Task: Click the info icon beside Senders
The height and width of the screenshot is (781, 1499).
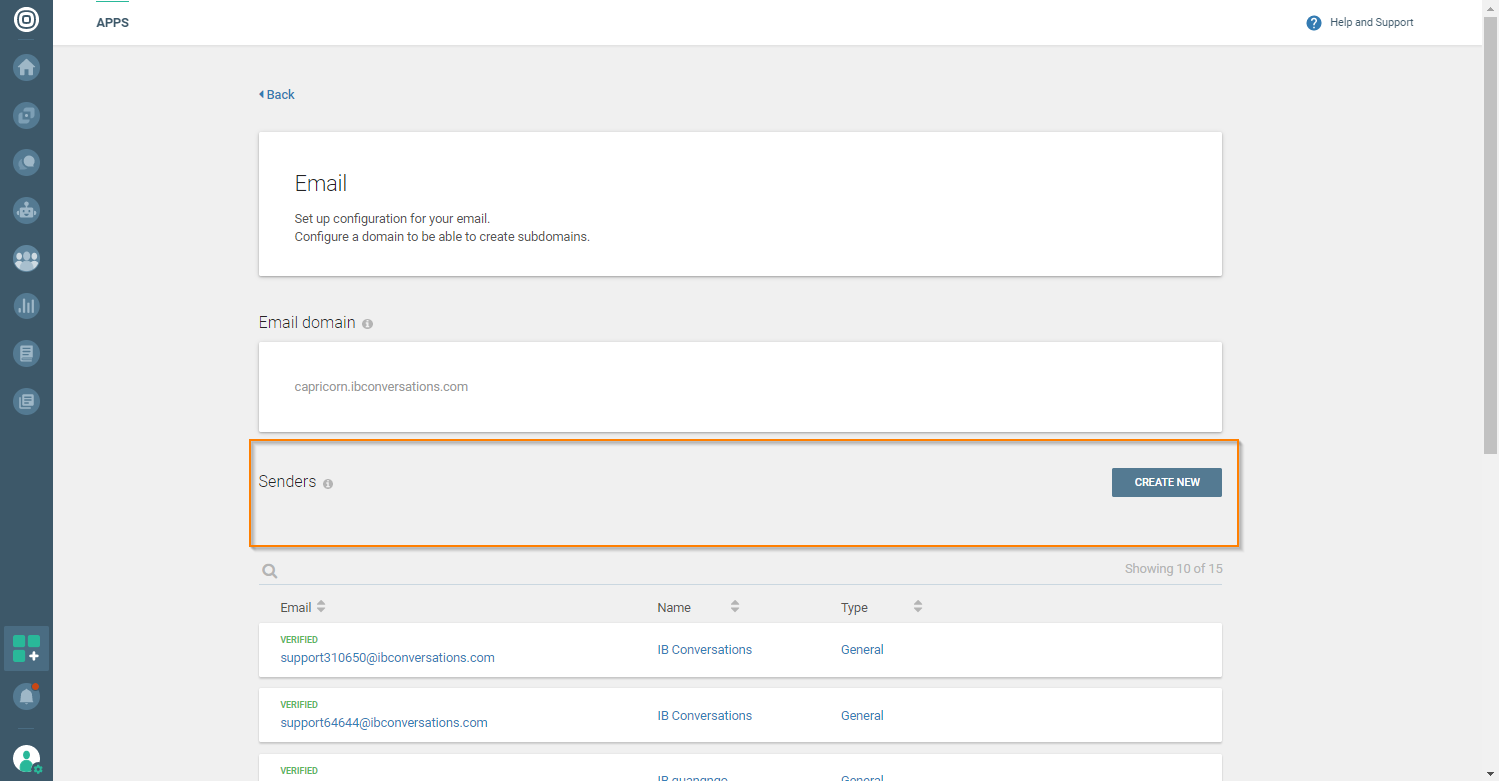Action: click(x=328, y=484)
